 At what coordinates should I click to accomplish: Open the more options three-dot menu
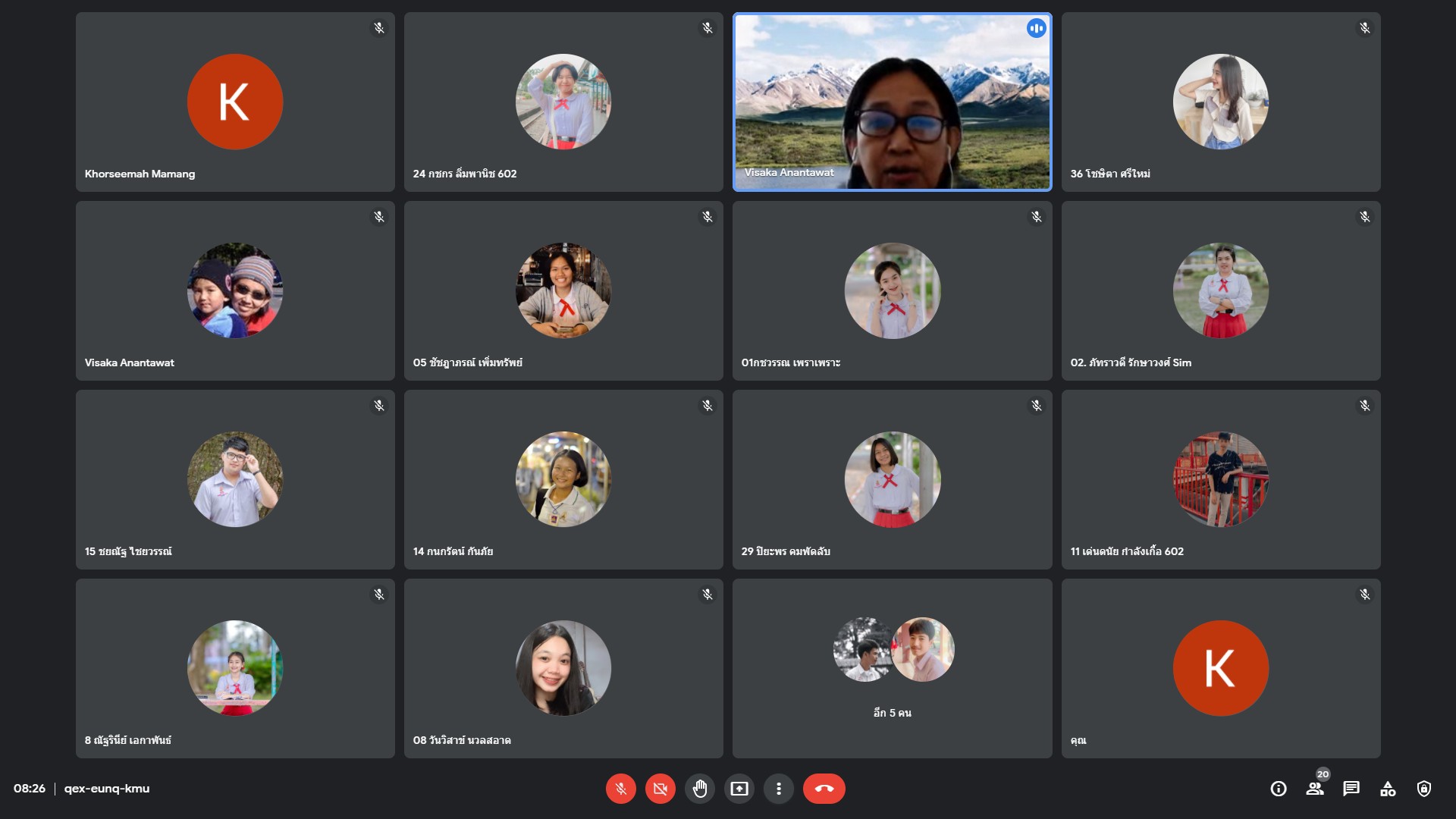pyautogui.click(x=778, y=789)
